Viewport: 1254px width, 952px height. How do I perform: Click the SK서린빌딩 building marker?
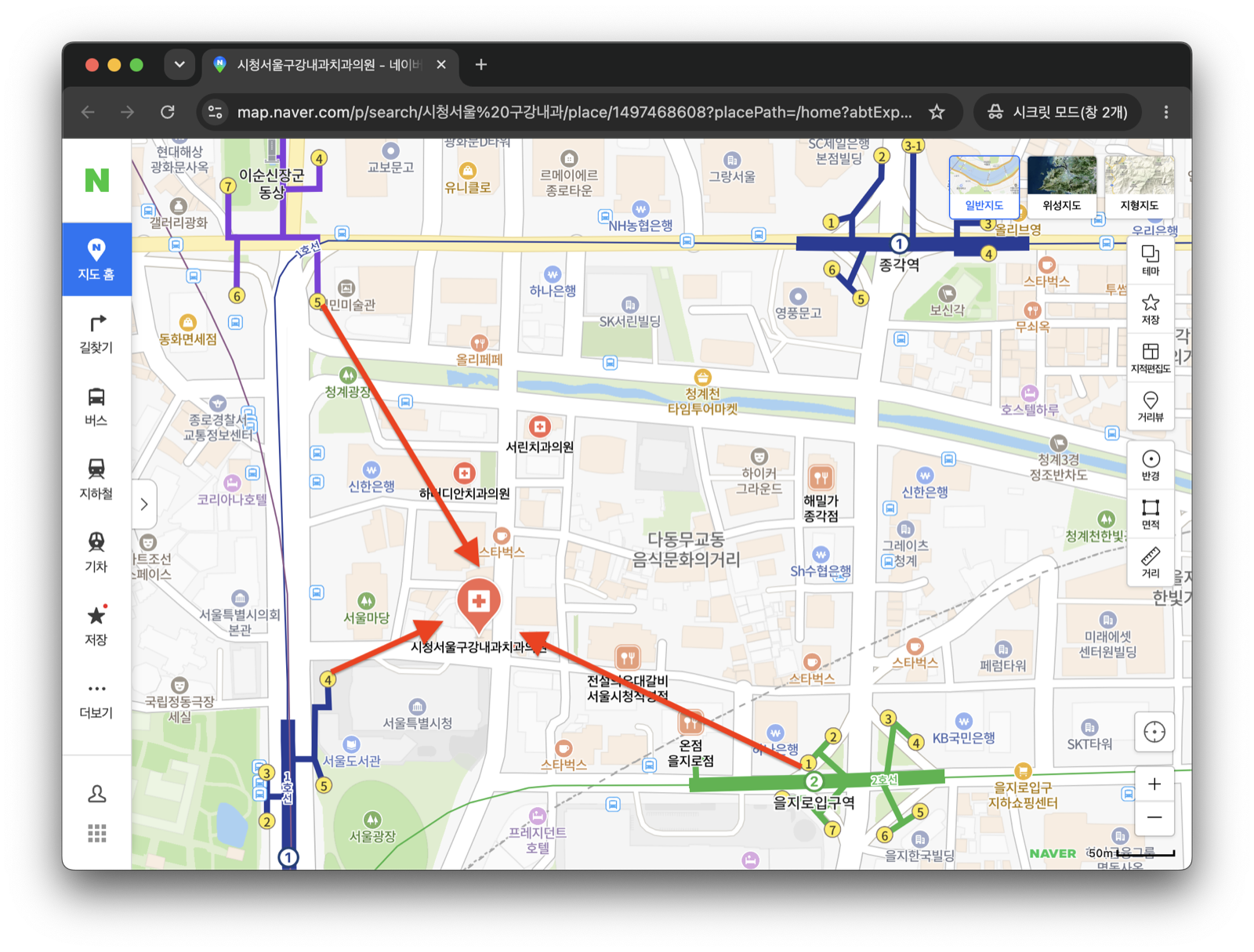click(x=629, y=304)
